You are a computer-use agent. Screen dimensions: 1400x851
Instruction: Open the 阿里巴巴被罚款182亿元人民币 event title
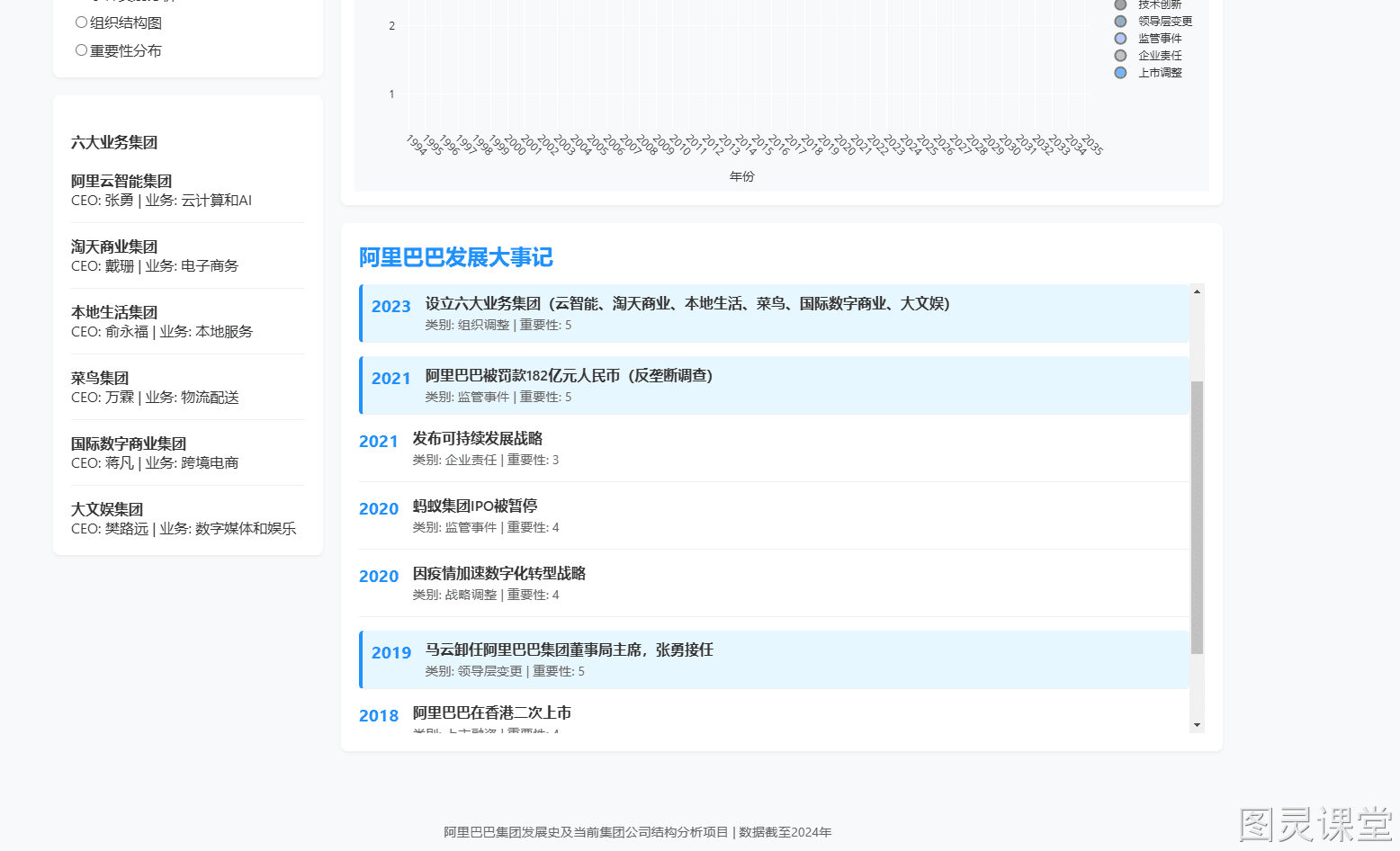coord(569,376)
